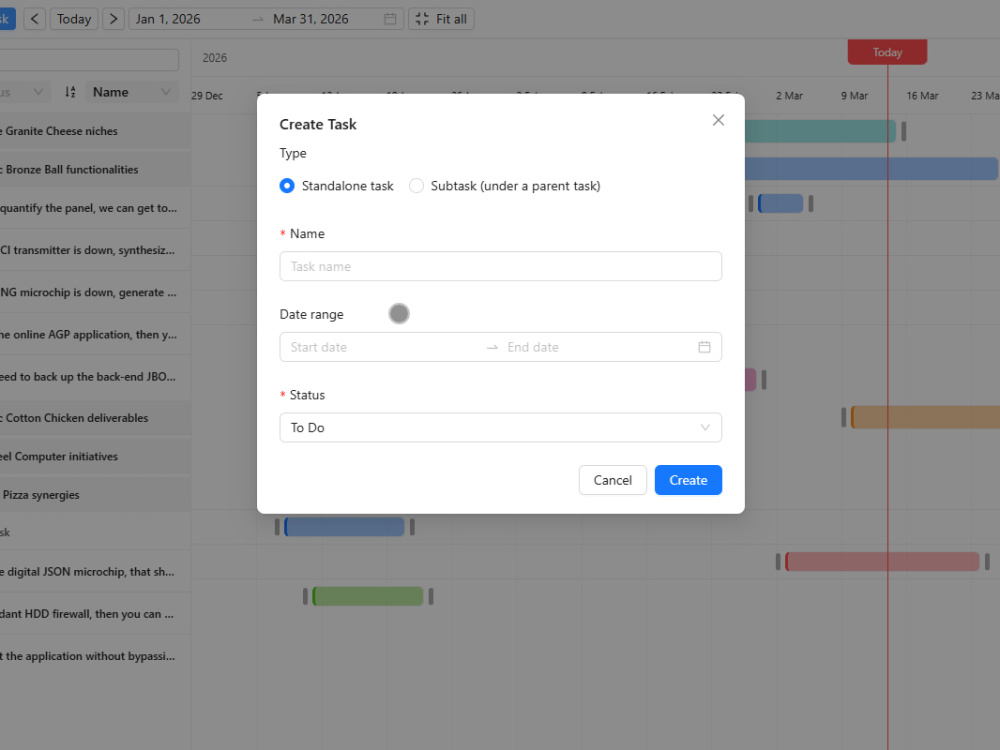
Task: Click the 2 Mar week header
Action: click(x=789, y=96)
